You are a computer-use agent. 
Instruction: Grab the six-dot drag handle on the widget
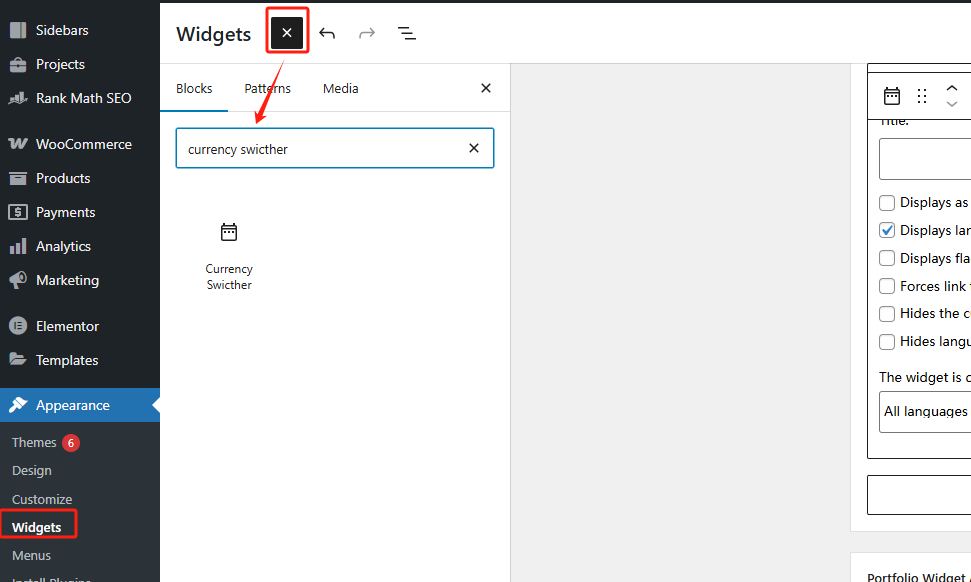tap(922, 95)
